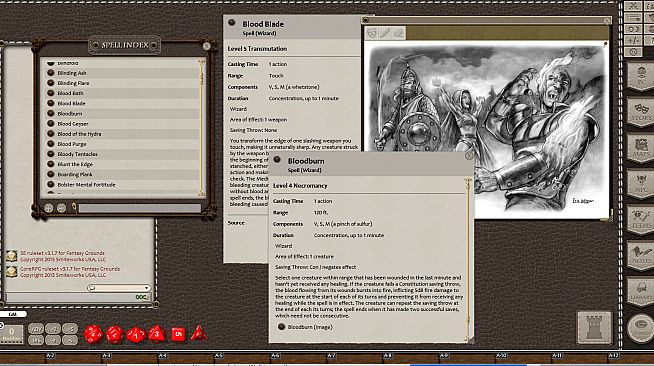The image size is (654, 366).
Task: Toggle the +5 modifier button
Action: pyautogui.click(x=70, y=329)
